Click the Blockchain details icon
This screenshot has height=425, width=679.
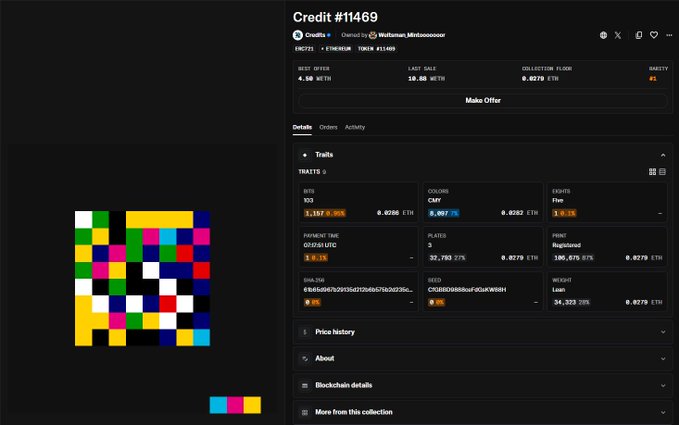(x=305, y=385)
